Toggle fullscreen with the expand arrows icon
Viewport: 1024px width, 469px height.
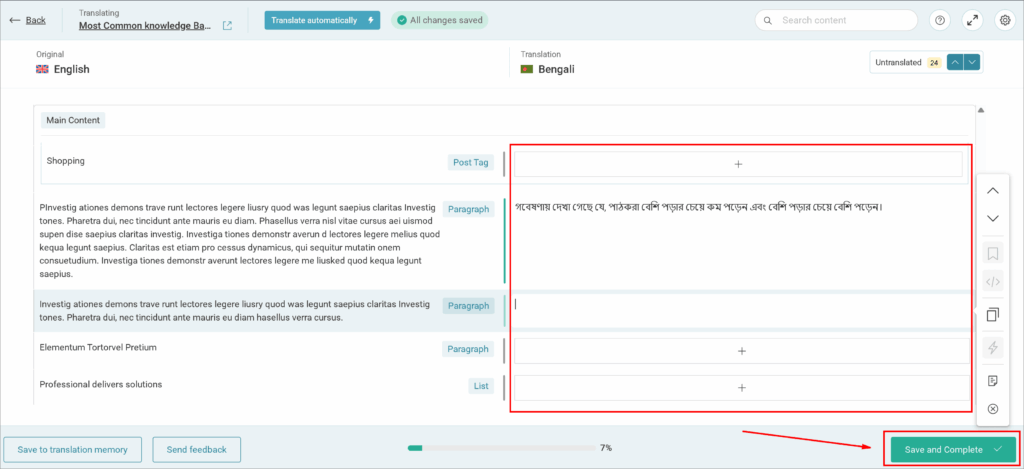pos(972,20)
